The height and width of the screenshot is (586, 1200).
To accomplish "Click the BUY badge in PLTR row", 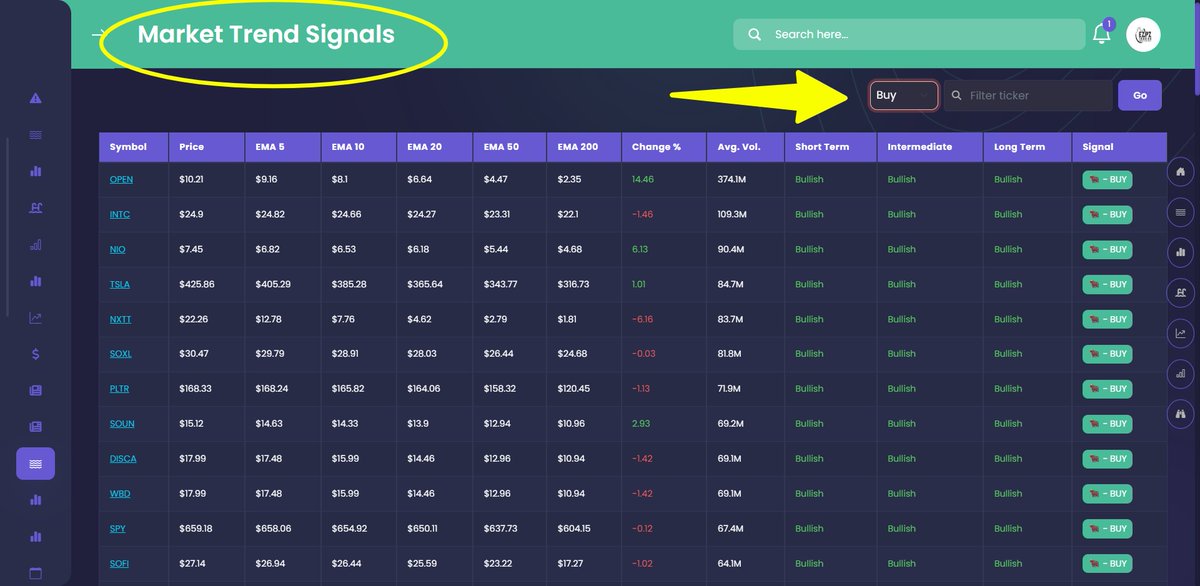I will click(x=1107, y=389).
